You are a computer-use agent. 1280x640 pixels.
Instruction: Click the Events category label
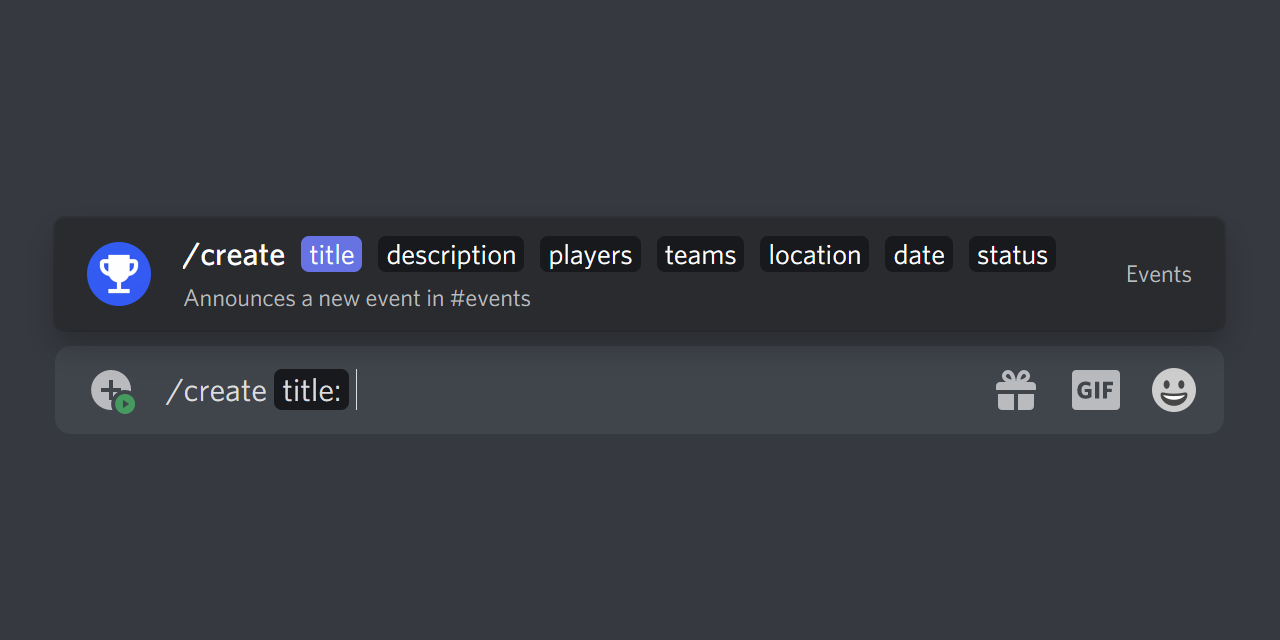pyautogui.click(x=1158, y=274)
